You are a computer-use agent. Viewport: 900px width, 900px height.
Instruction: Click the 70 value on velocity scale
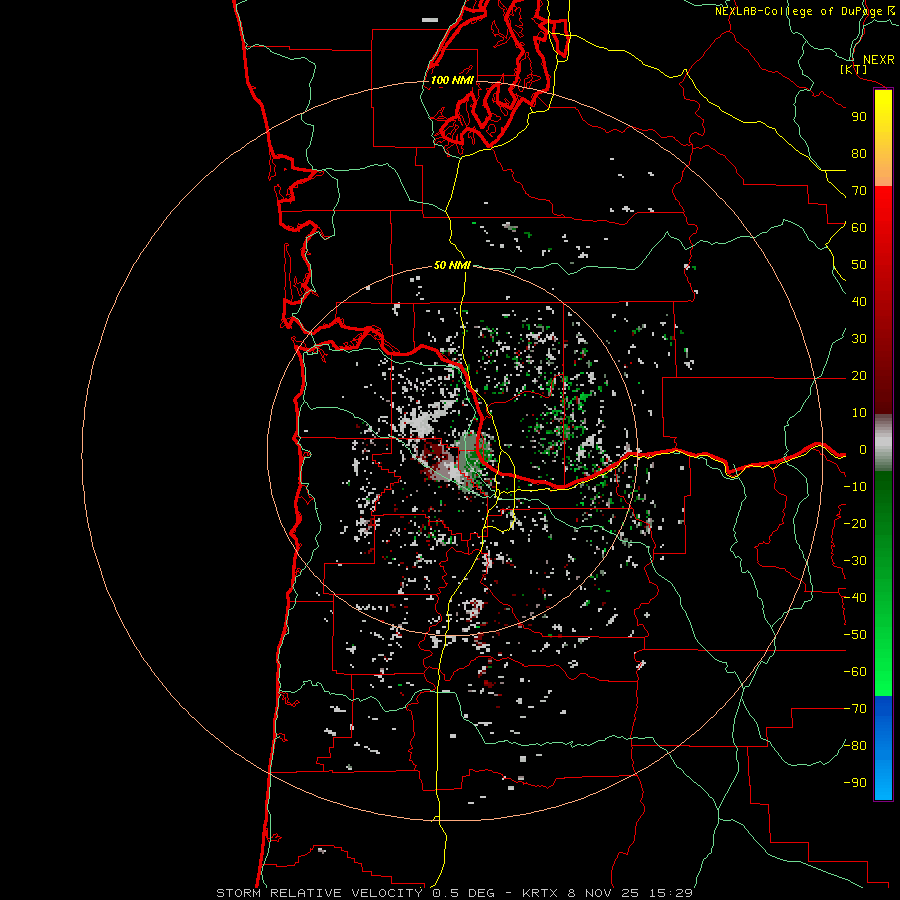pos(859,191)
